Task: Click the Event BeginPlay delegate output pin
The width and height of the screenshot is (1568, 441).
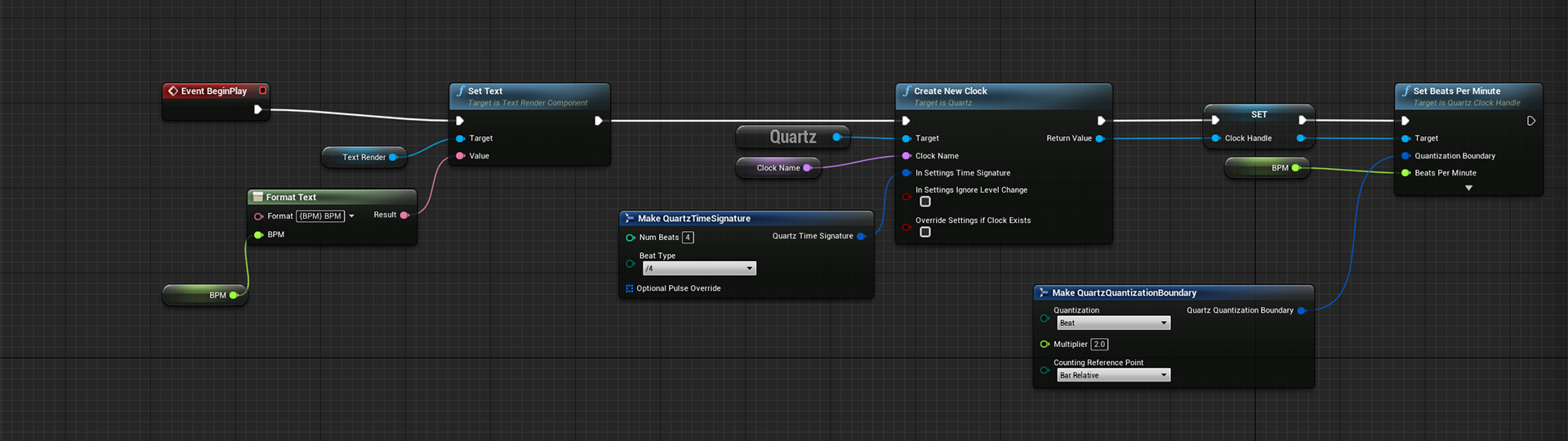Action: pyautogui.click(x=263, y=91)
